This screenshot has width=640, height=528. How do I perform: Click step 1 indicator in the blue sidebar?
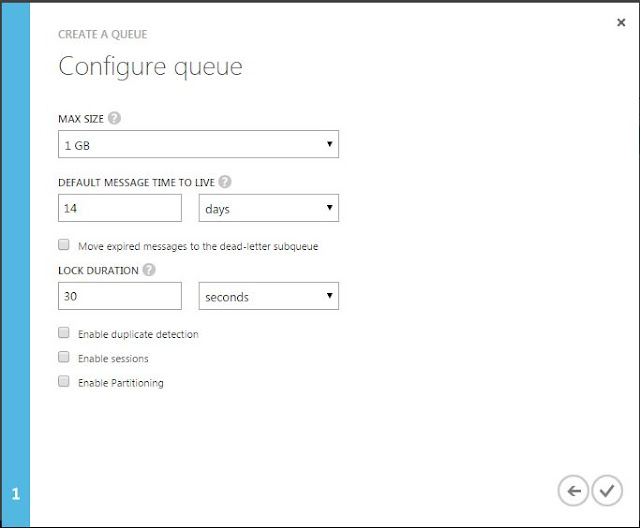coord(15,493)
